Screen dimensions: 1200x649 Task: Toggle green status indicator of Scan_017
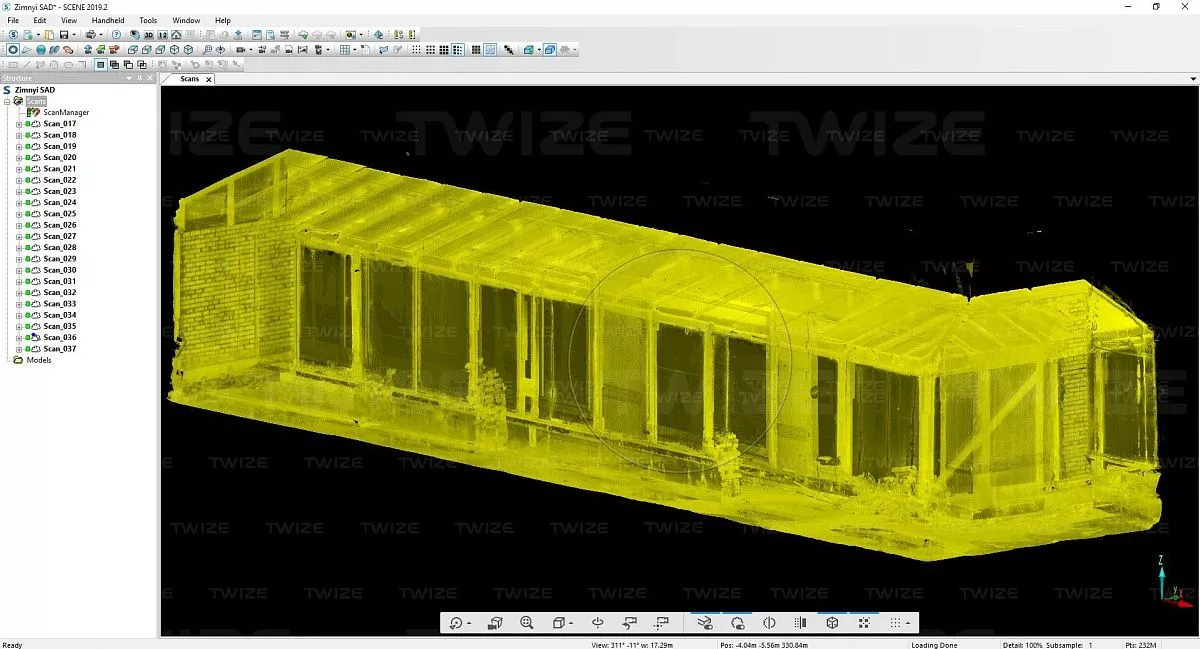(28, 124)
